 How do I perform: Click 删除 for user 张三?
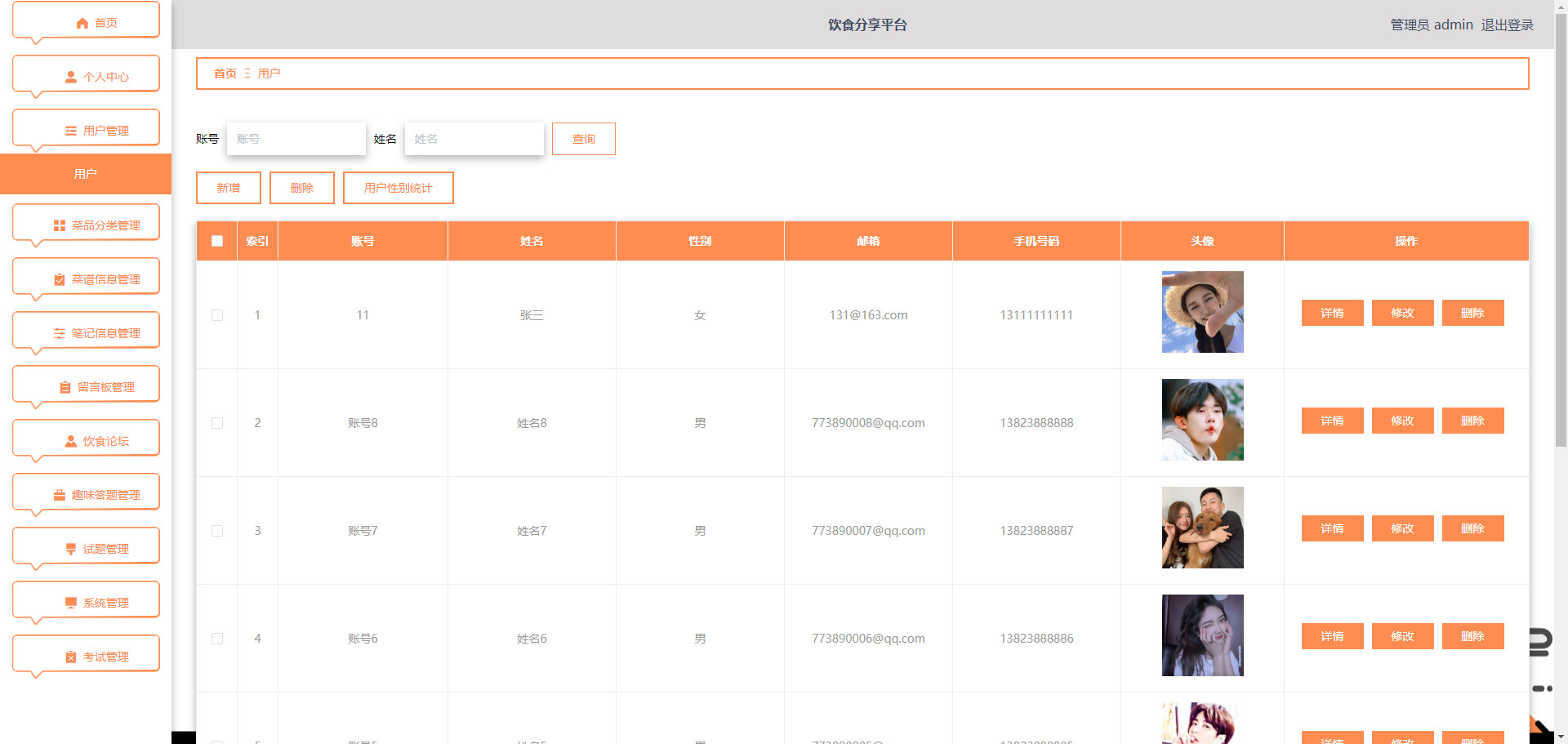coord(1473,313)
